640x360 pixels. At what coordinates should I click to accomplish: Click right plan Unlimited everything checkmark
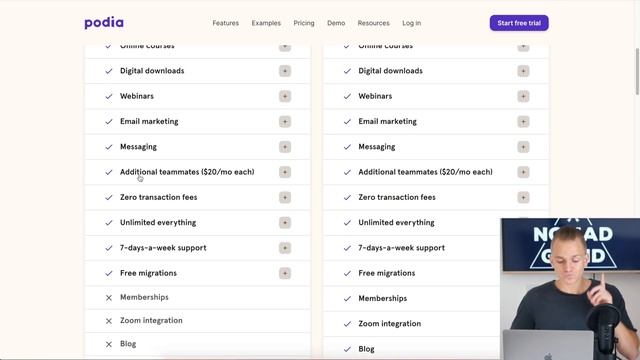tap(347, 223)
